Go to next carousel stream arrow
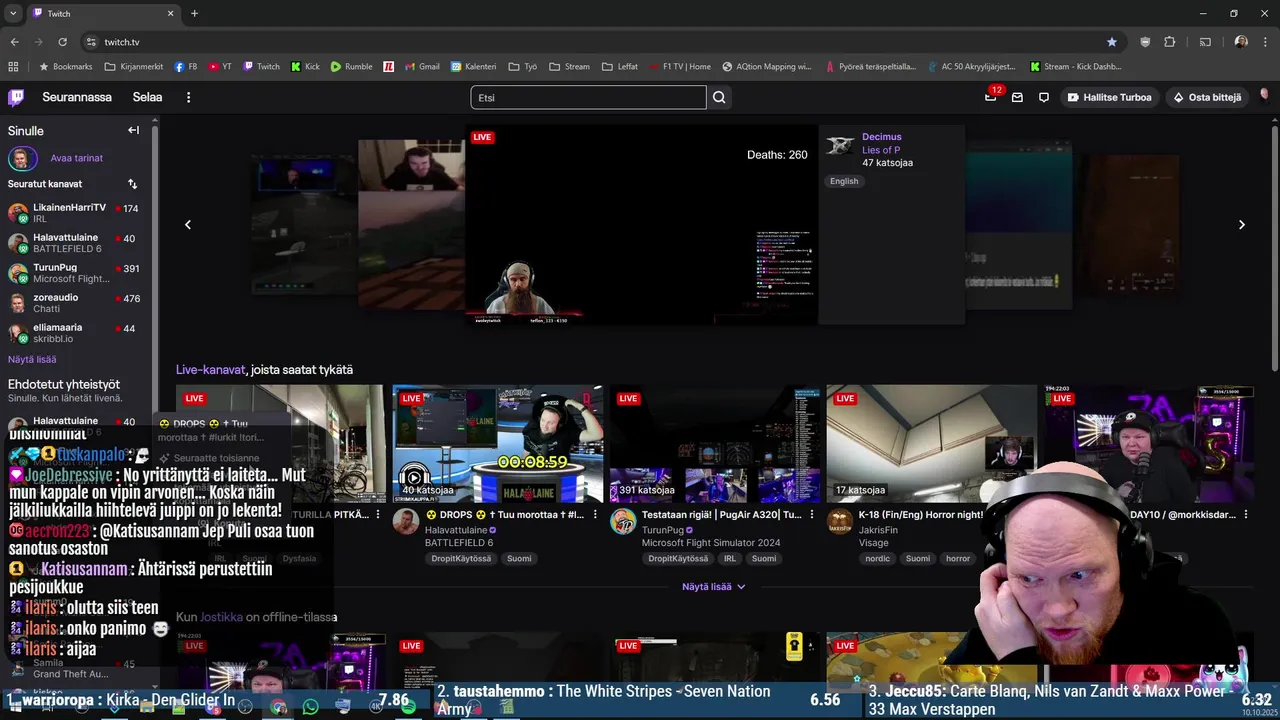Image resolution: width=1280 pixels, height=720 pixels. (x=1242, y=225)
